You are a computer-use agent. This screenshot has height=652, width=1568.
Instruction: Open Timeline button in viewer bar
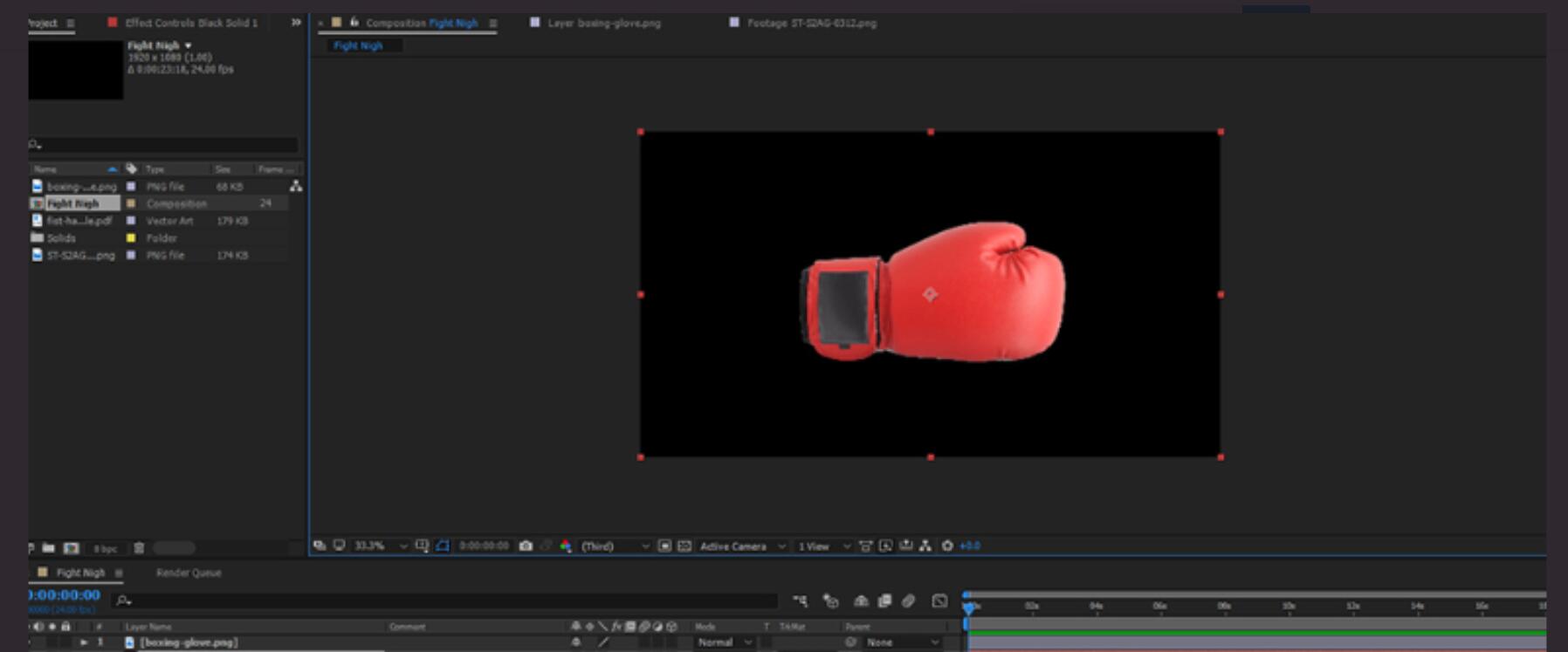[906, 546]
